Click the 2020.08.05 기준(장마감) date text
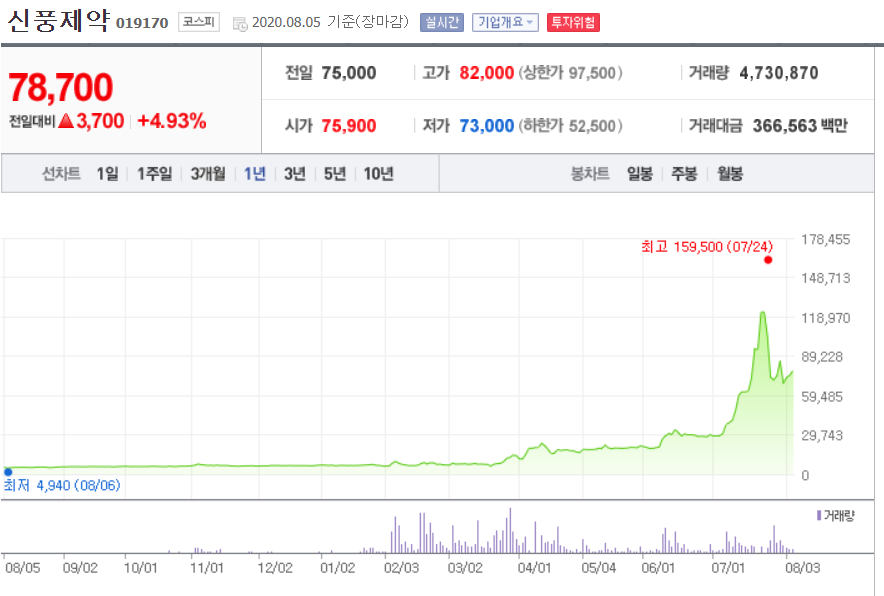The height and width of the screenshot is (596, 884). pos(330,22)
